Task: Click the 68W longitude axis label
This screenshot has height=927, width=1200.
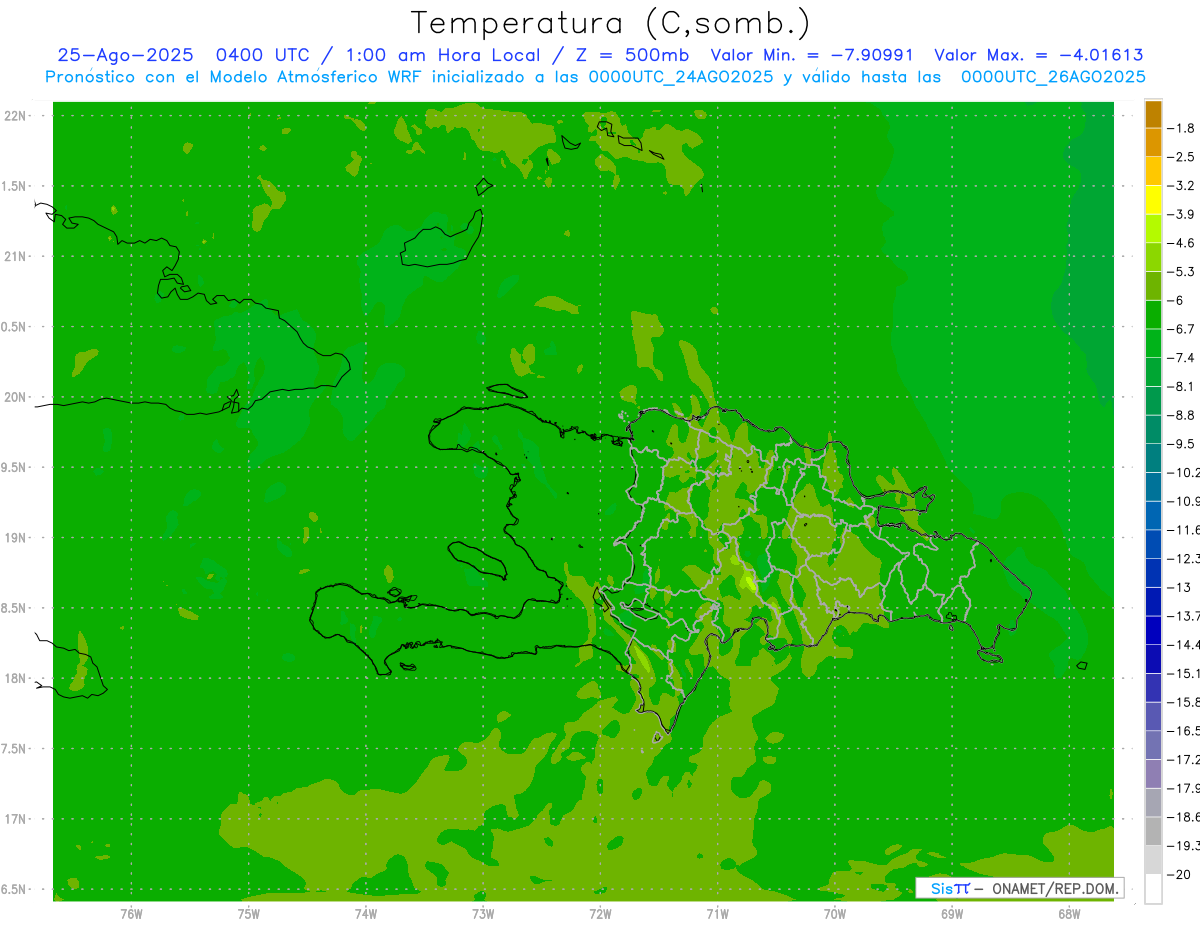Action: (x=1069, y=914)
